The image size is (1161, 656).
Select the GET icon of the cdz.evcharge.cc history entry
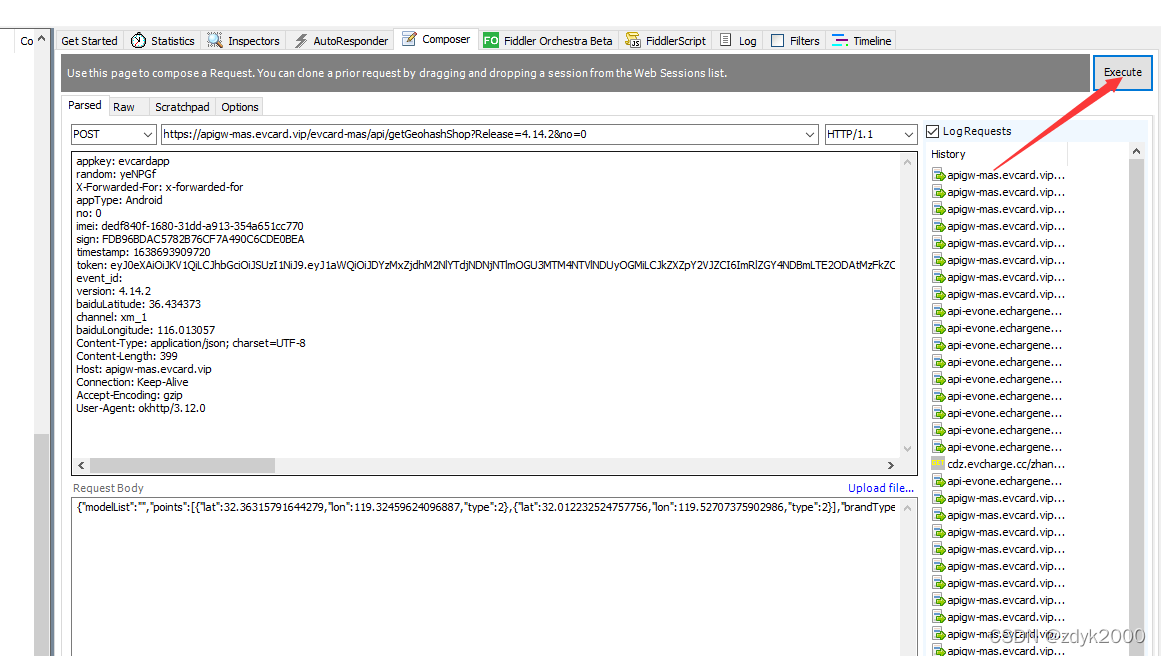937,463
